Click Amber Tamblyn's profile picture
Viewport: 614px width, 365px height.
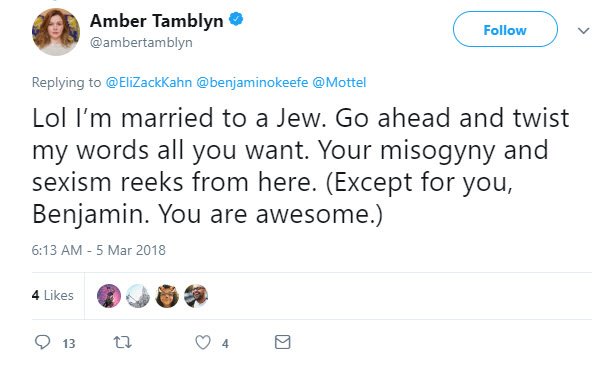tap(56, 32)
